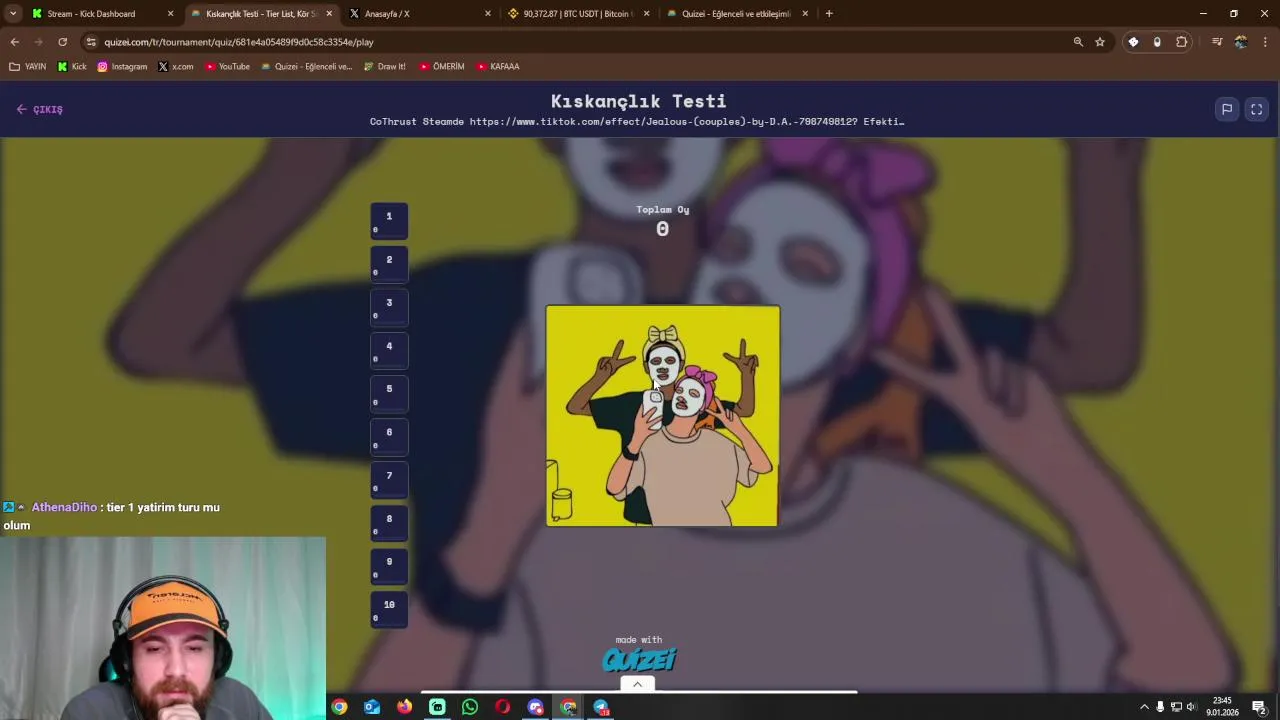Open the tab search dropdown arrow

point(13,13)
